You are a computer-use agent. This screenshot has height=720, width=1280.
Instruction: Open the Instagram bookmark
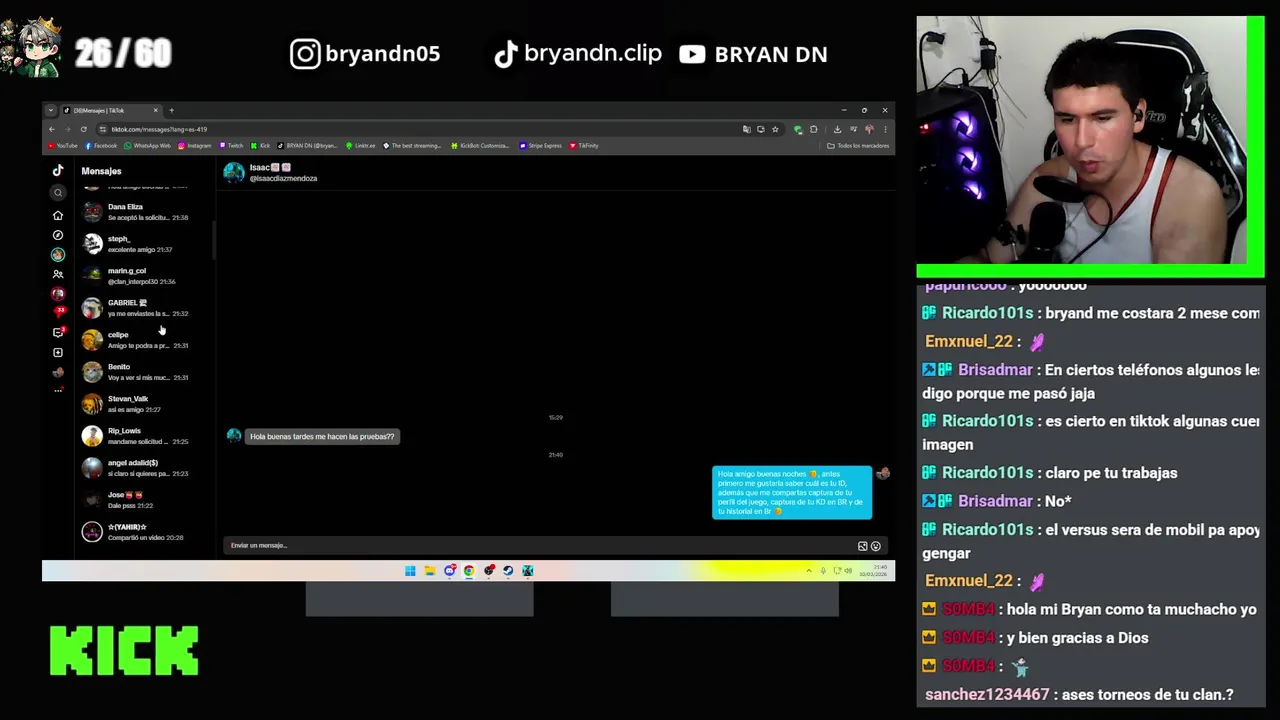(x=195, y=146)
